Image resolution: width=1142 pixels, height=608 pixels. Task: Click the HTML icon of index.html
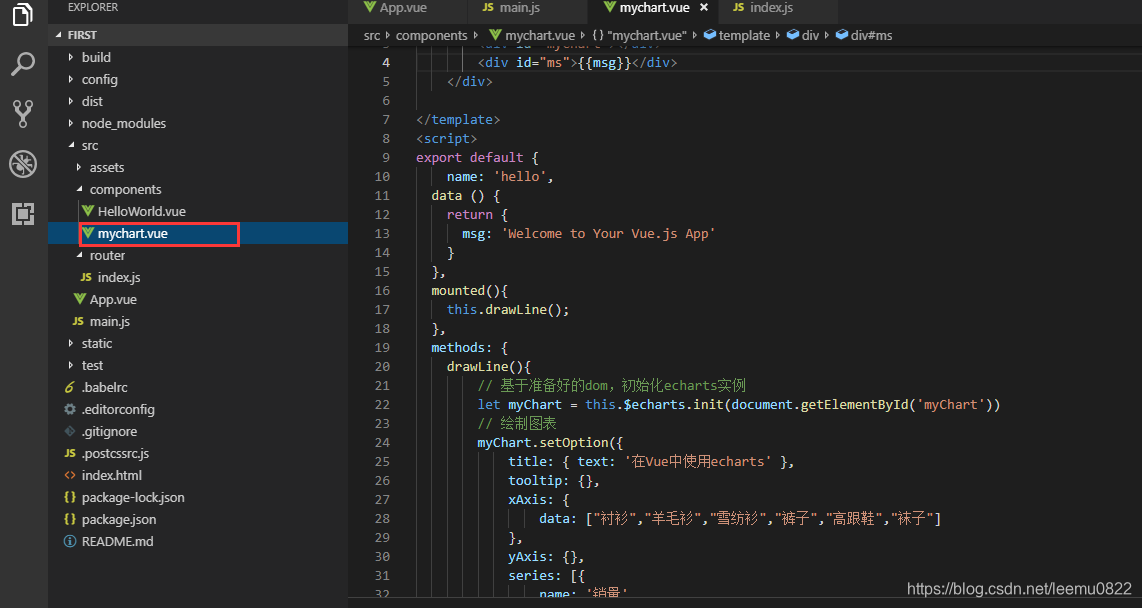tap(70, 475)
